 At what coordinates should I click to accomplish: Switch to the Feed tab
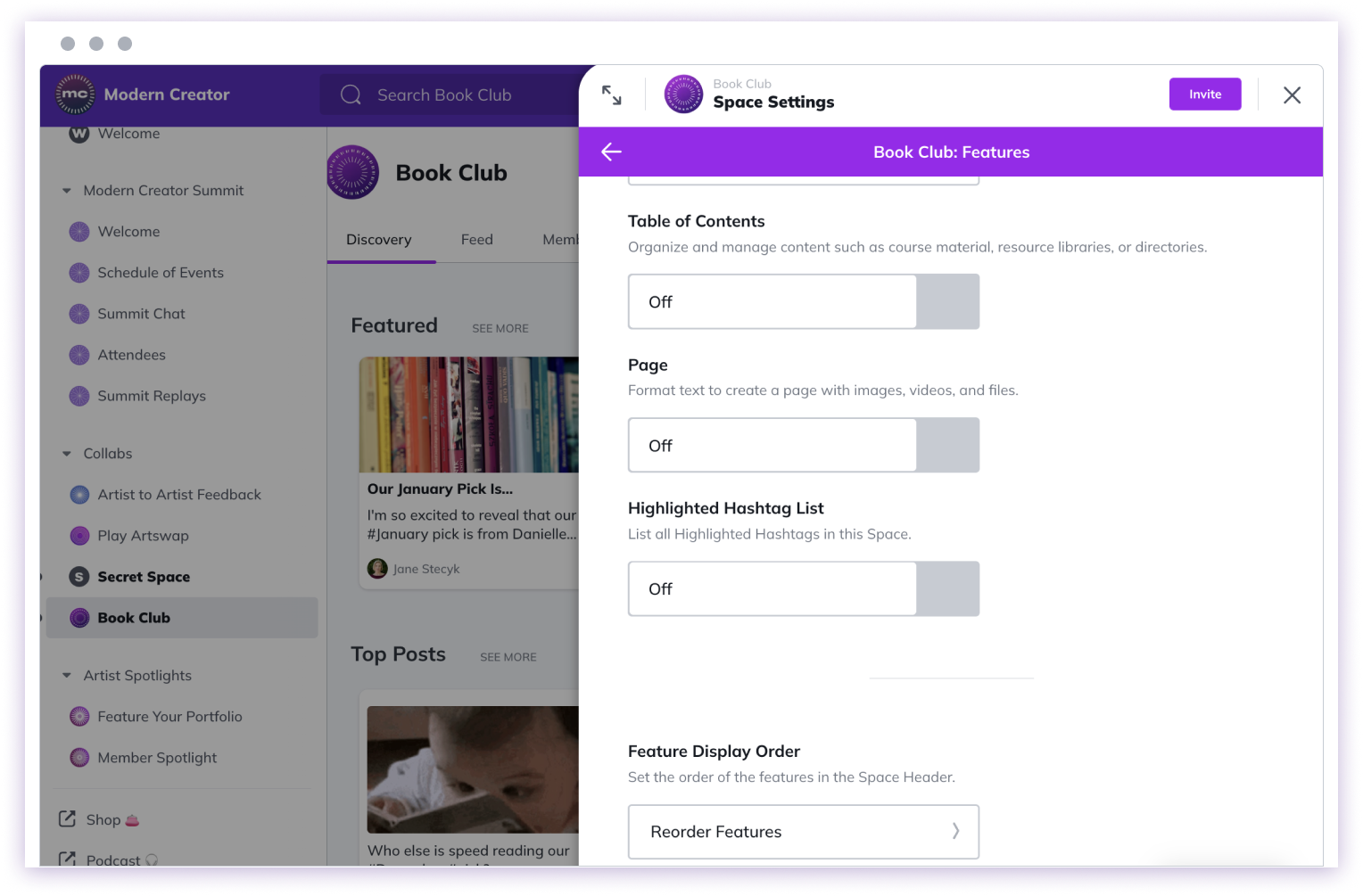(477, 240)
